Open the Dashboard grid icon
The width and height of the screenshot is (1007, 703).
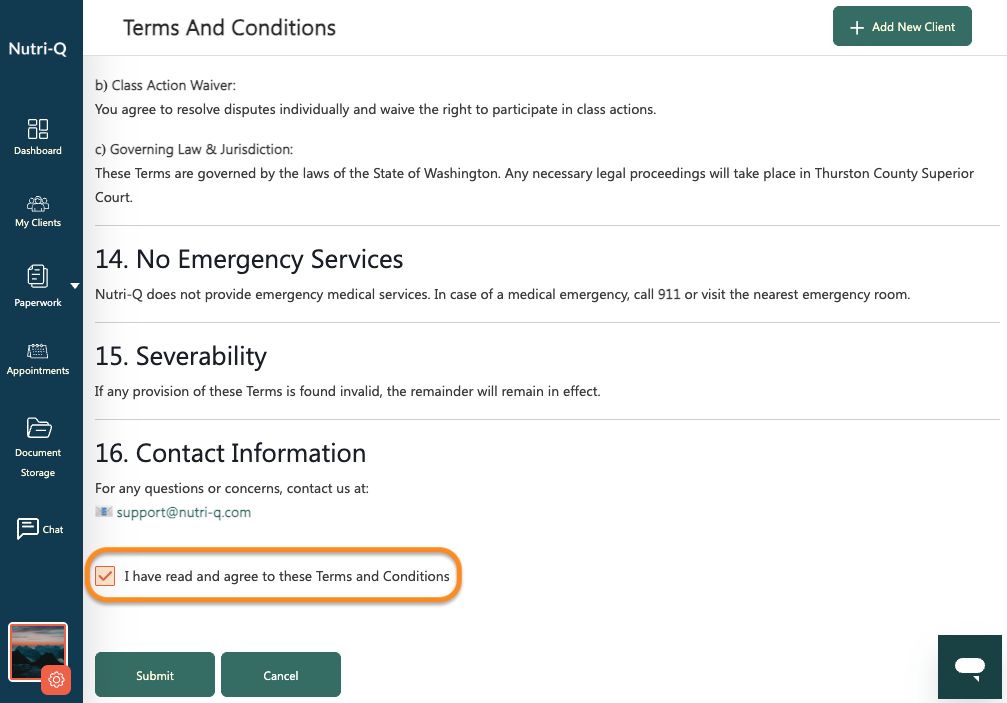pos(38,129)
